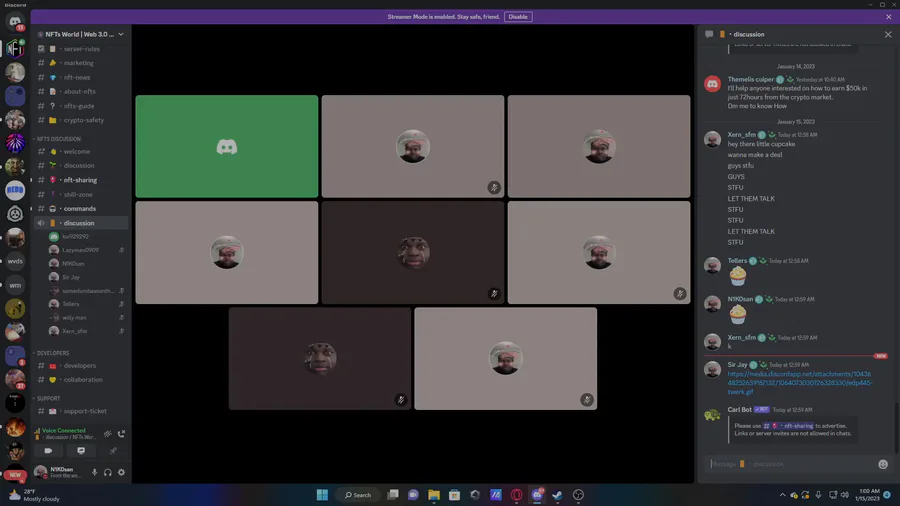
Task: Disconnect from the voice channel
Action: (x=121, y=434)
